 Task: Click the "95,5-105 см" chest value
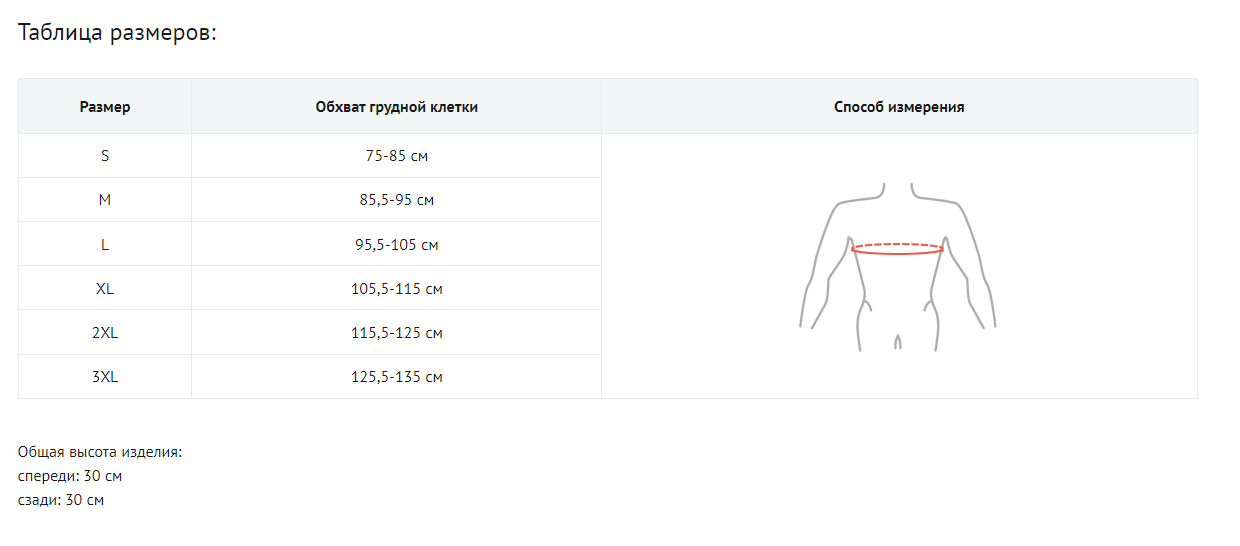point(396,244)
